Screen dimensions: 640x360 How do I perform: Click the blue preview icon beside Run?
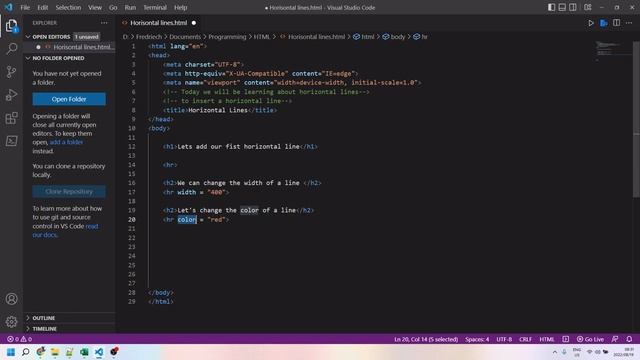point(604,23)
